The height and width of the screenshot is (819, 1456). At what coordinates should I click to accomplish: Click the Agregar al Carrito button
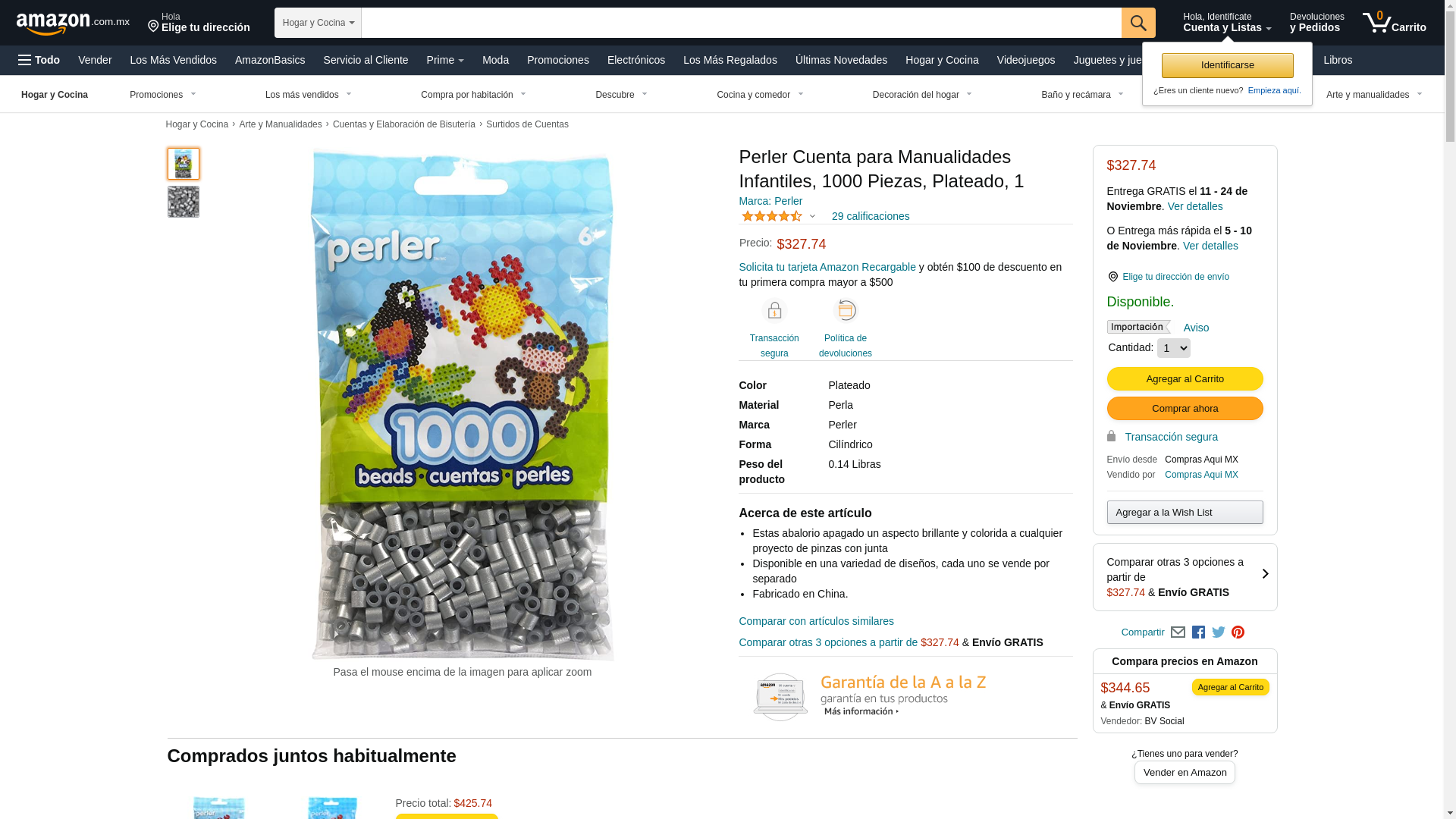coord(1185,379)
